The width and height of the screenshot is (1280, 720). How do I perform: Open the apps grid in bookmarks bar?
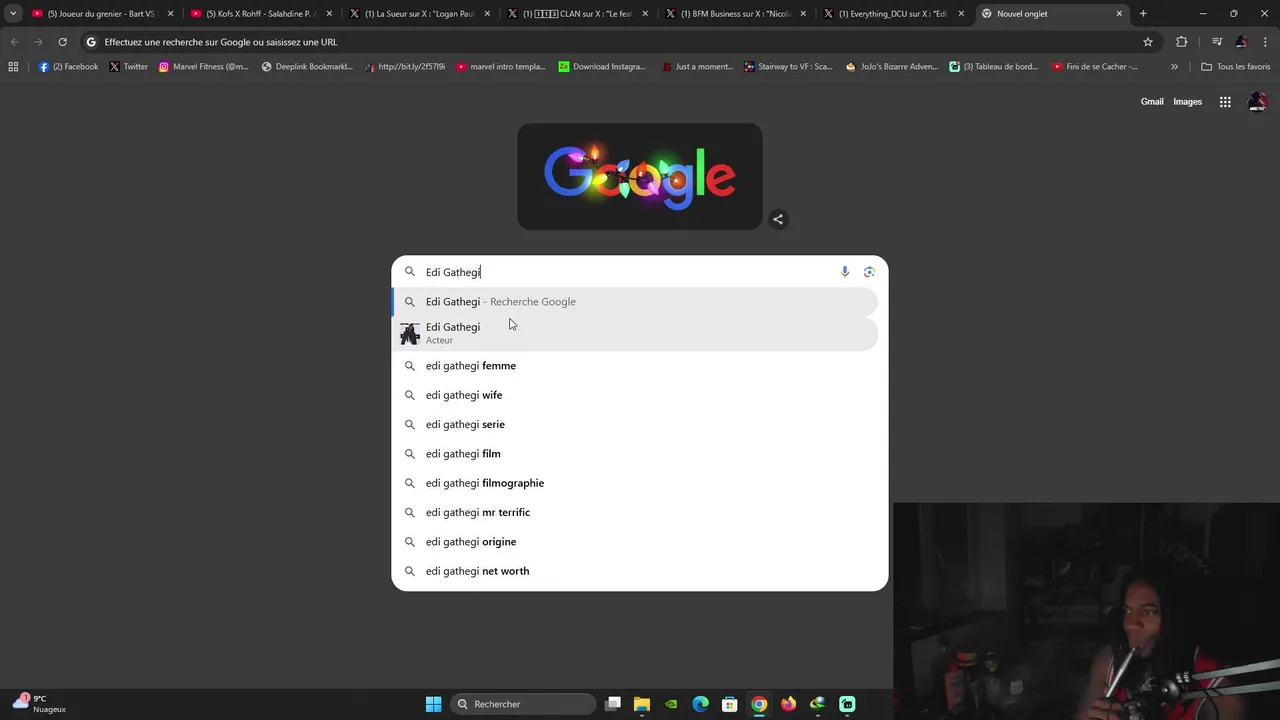(x=13, y=66)
